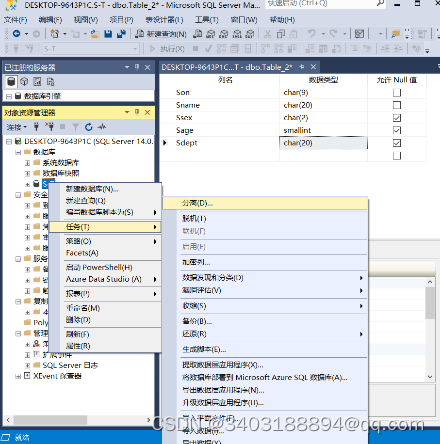Click the Refresh icon in Object Explorer

coord(88,127)
